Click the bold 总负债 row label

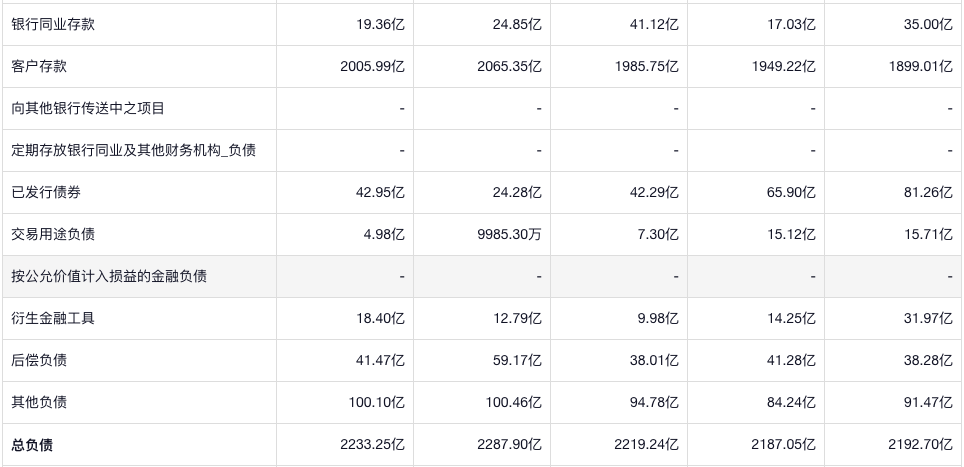[x=32, y=445]
